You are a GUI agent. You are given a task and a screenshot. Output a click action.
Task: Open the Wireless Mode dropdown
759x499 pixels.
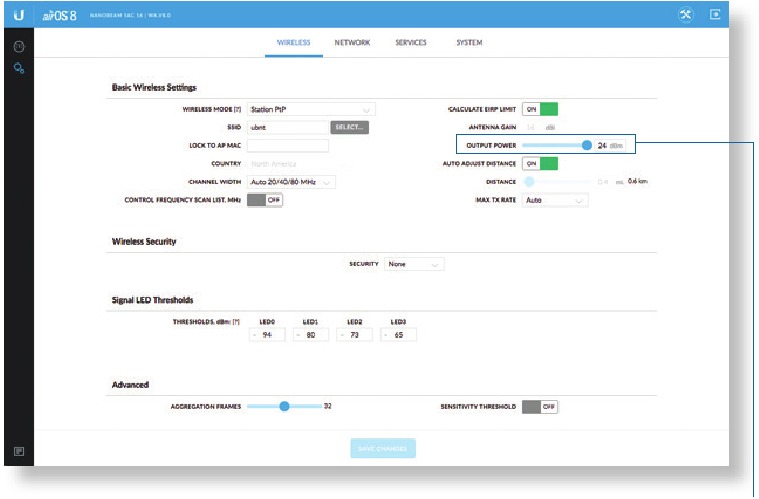310,109
